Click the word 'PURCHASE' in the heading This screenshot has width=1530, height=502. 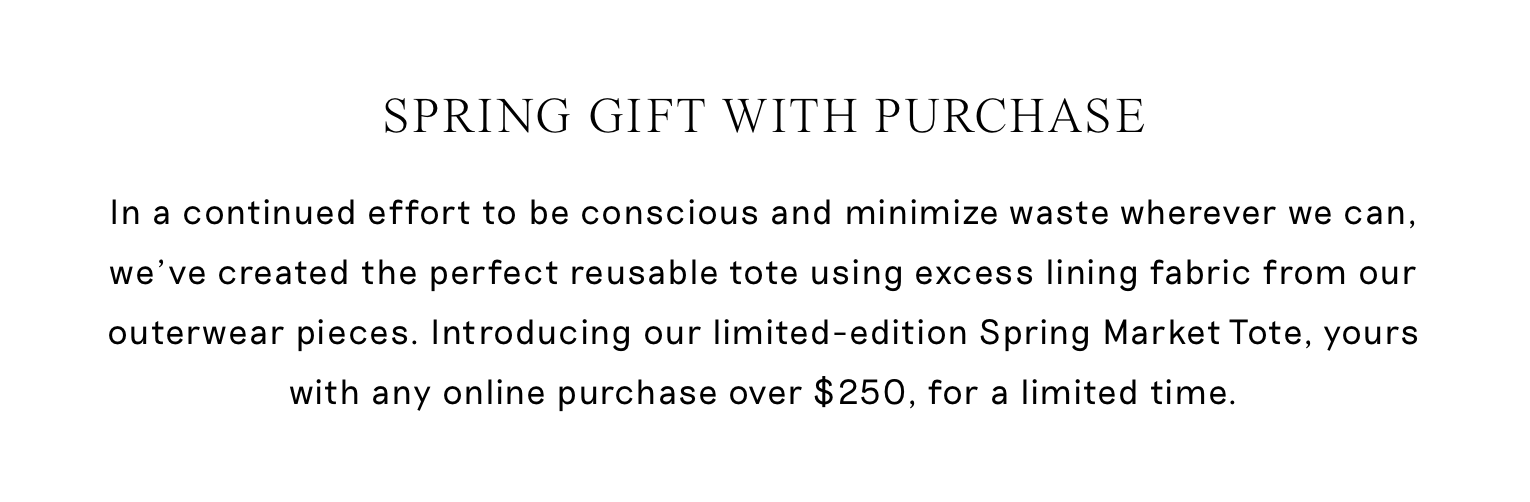click(x=1011, y=118)
